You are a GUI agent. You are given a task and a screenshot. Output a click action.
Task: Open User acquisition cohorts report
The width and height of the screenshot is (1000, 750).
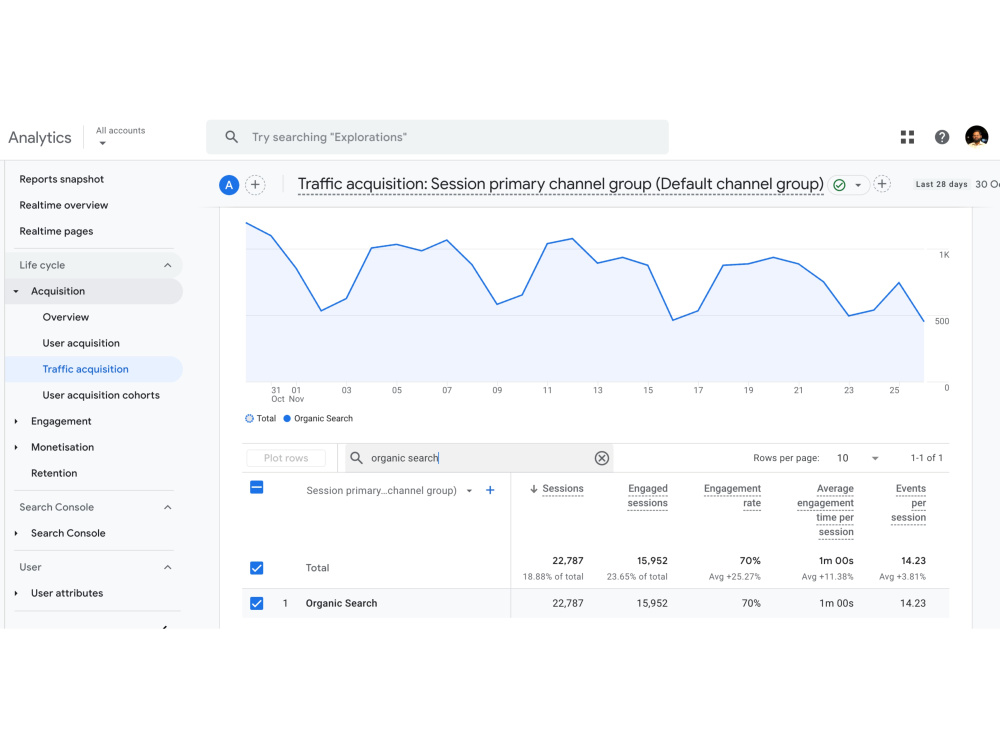[101, 395]
